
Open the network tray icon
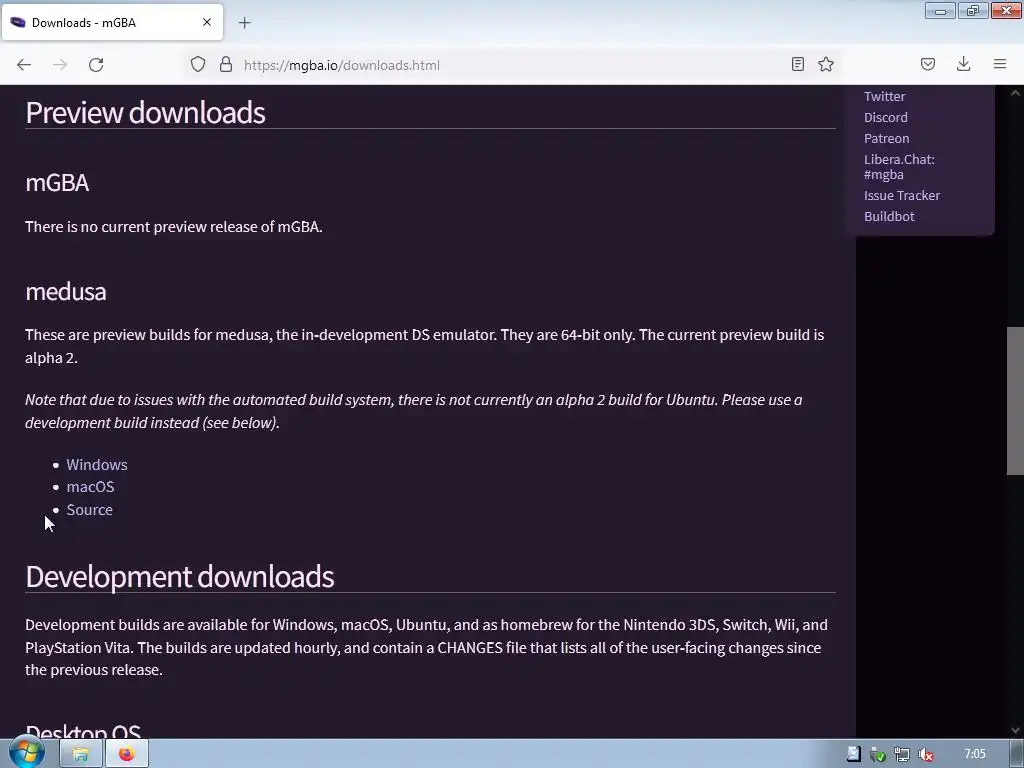pyautogui.click(x=902, y=754)
